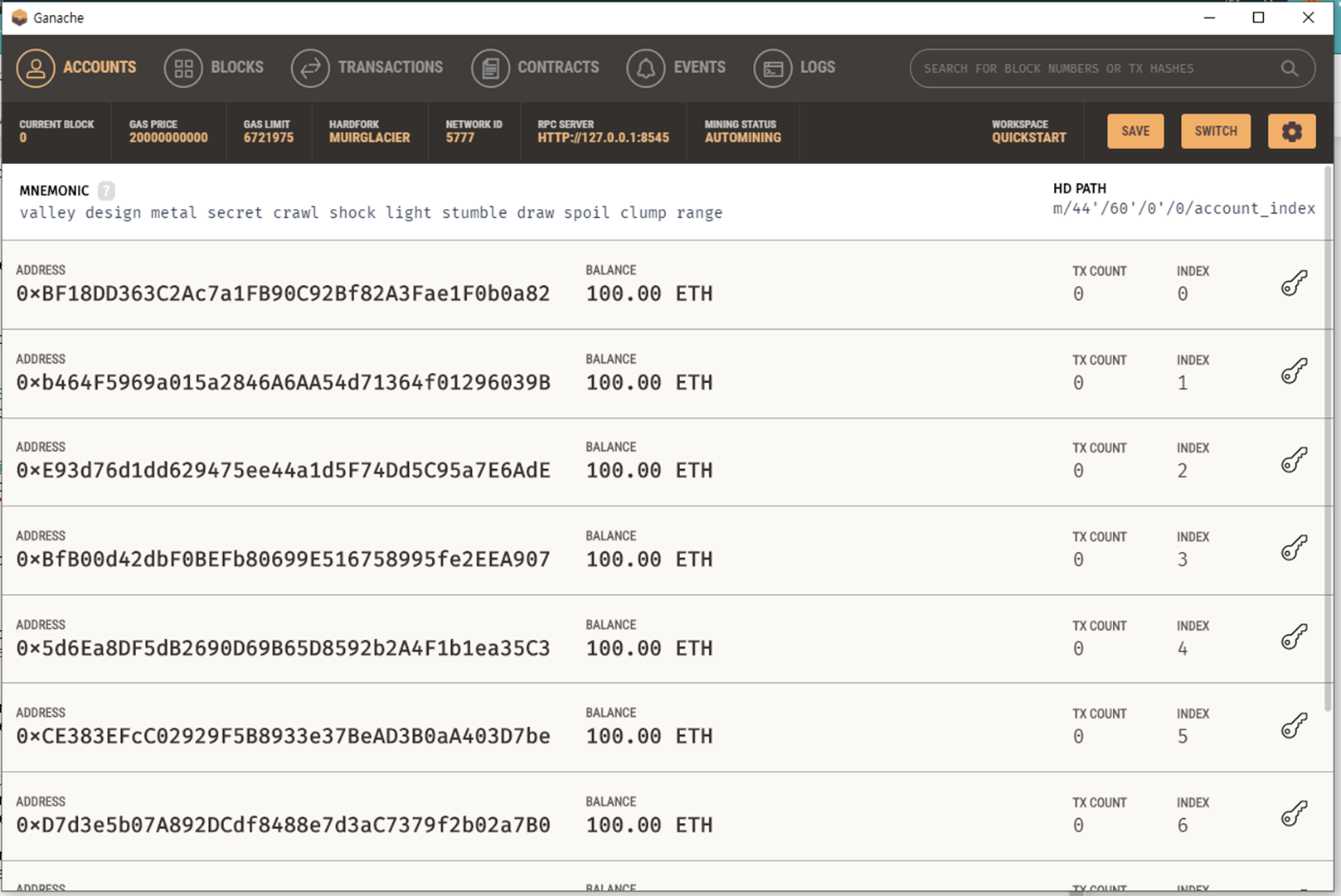Click the vertical scrollbar of the accounts list

pos(1328,439)
